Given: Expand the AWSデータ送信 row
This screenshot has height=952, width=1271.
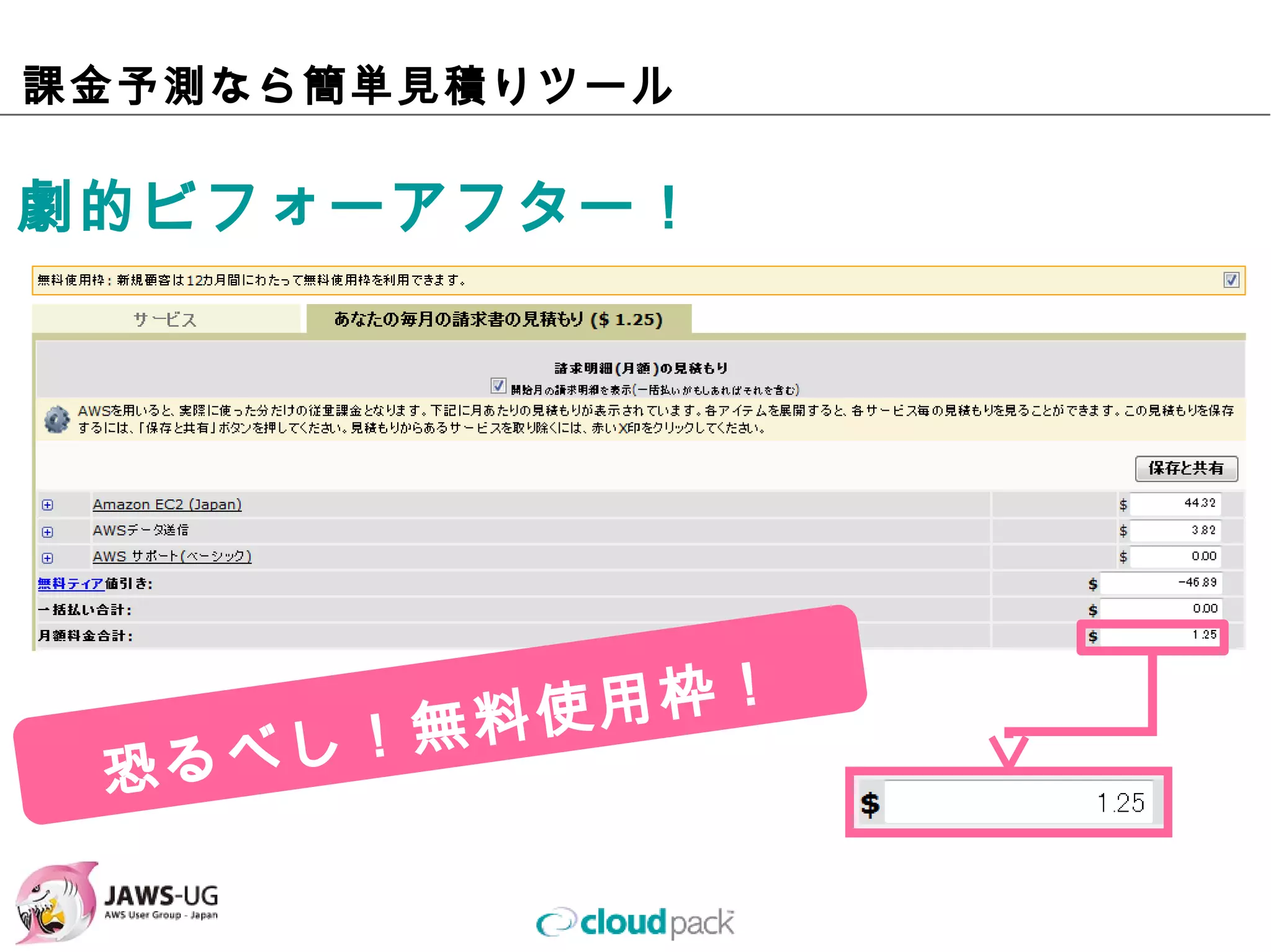Looking at the screenshot, I should 47,532.
